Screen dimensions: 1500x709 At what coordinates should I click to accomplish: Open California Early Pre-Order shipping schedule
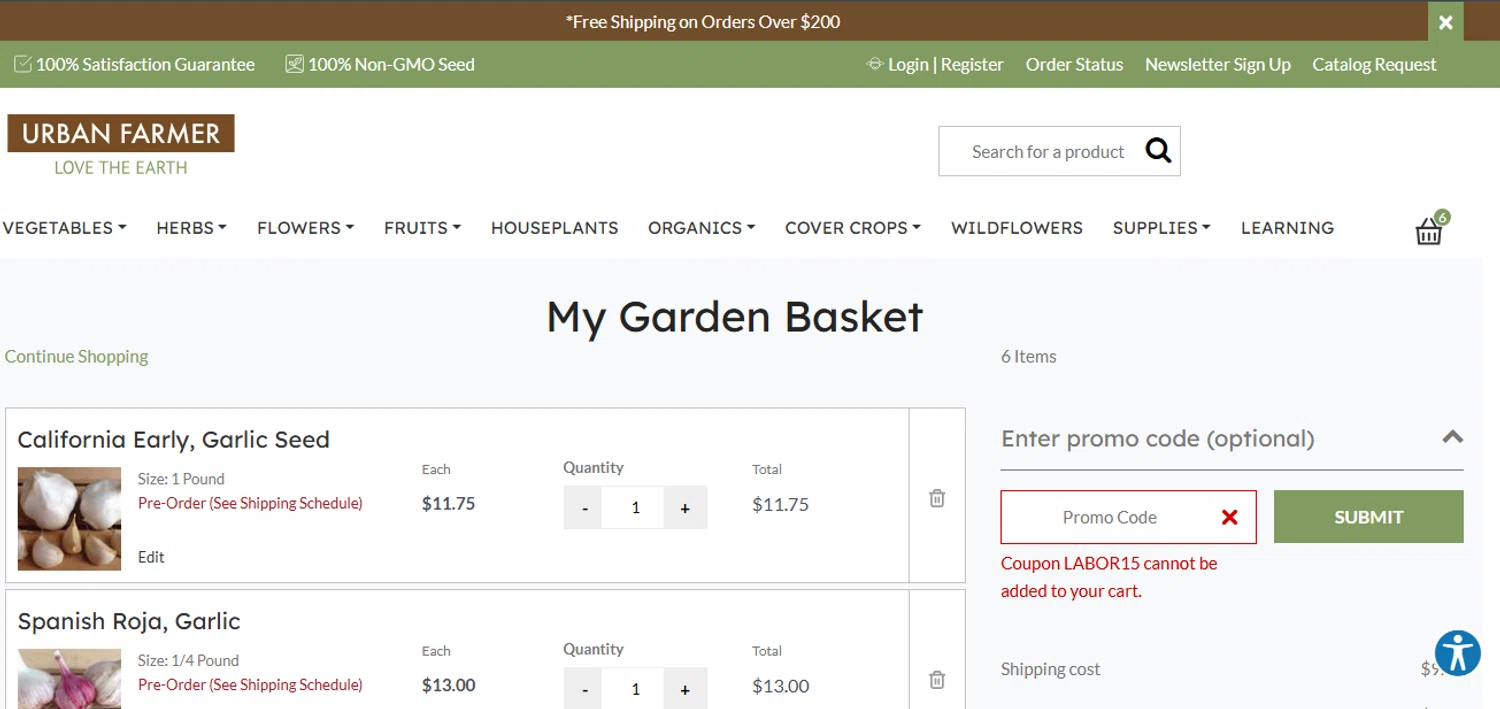point(250,503)
